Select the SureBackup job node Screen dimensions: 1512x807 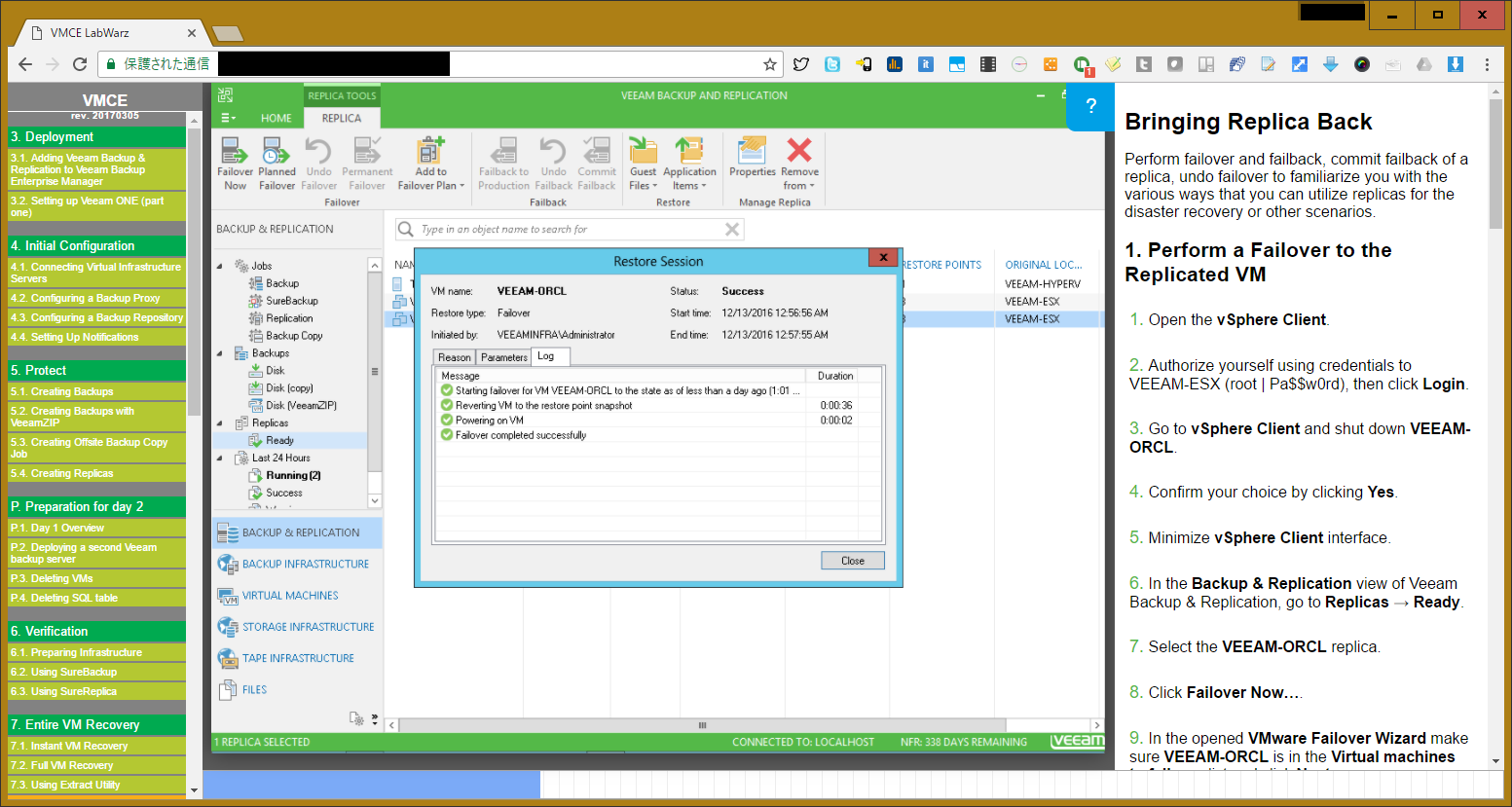(283, 301)
